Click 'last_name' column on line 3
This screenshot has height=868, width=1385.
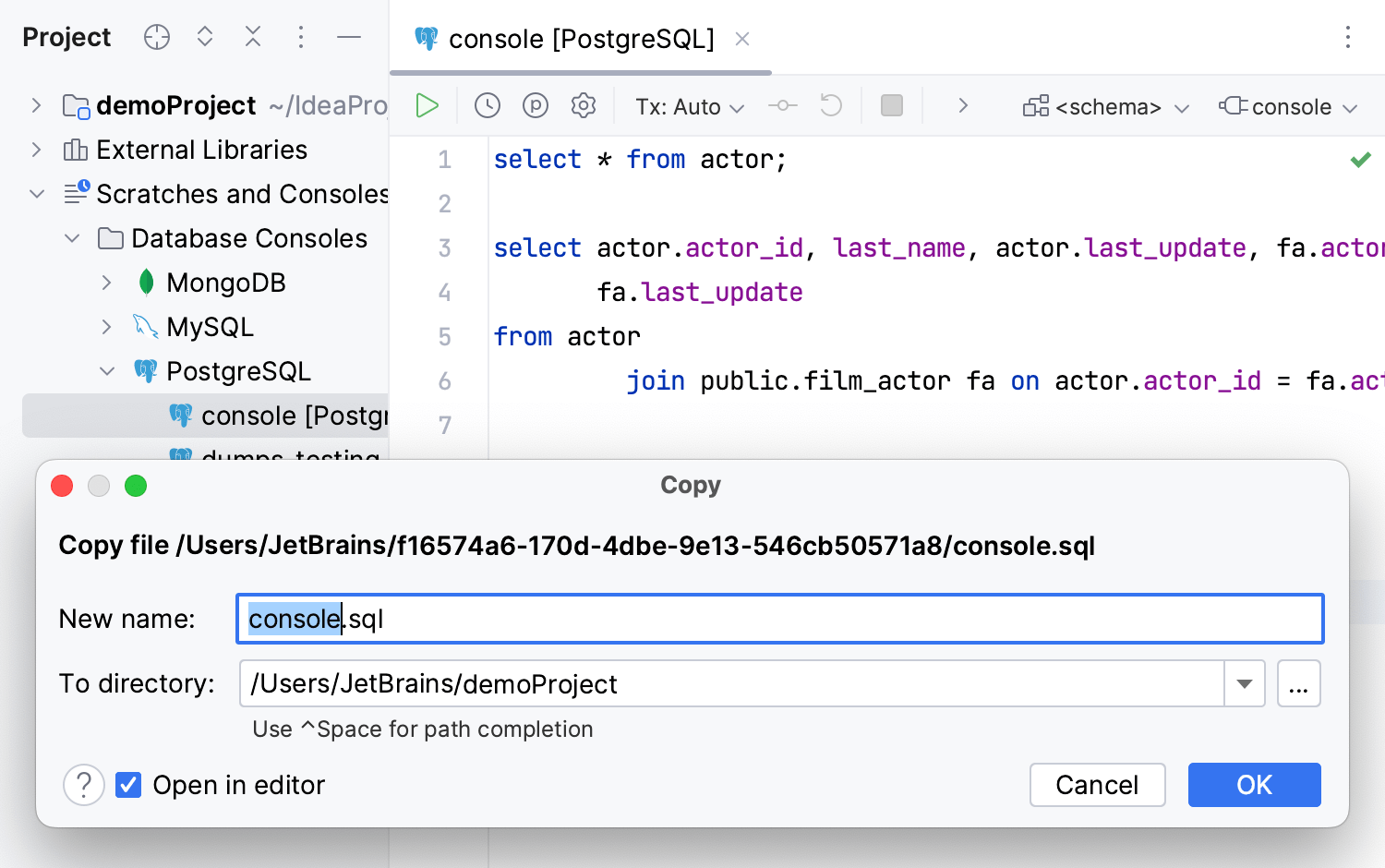tap(899, 248)
